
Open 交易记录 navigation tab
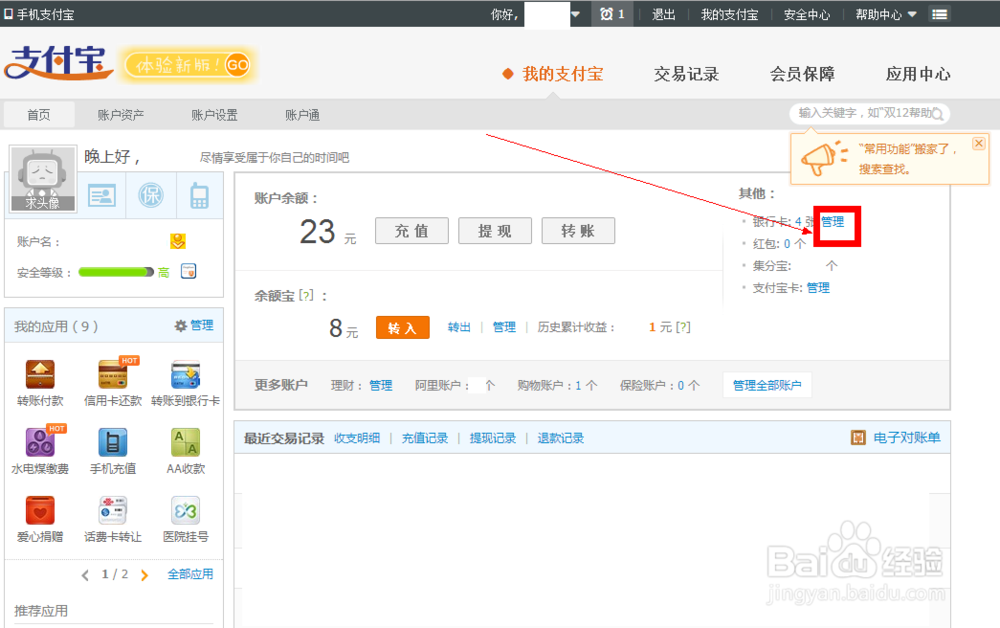point(686,74)
